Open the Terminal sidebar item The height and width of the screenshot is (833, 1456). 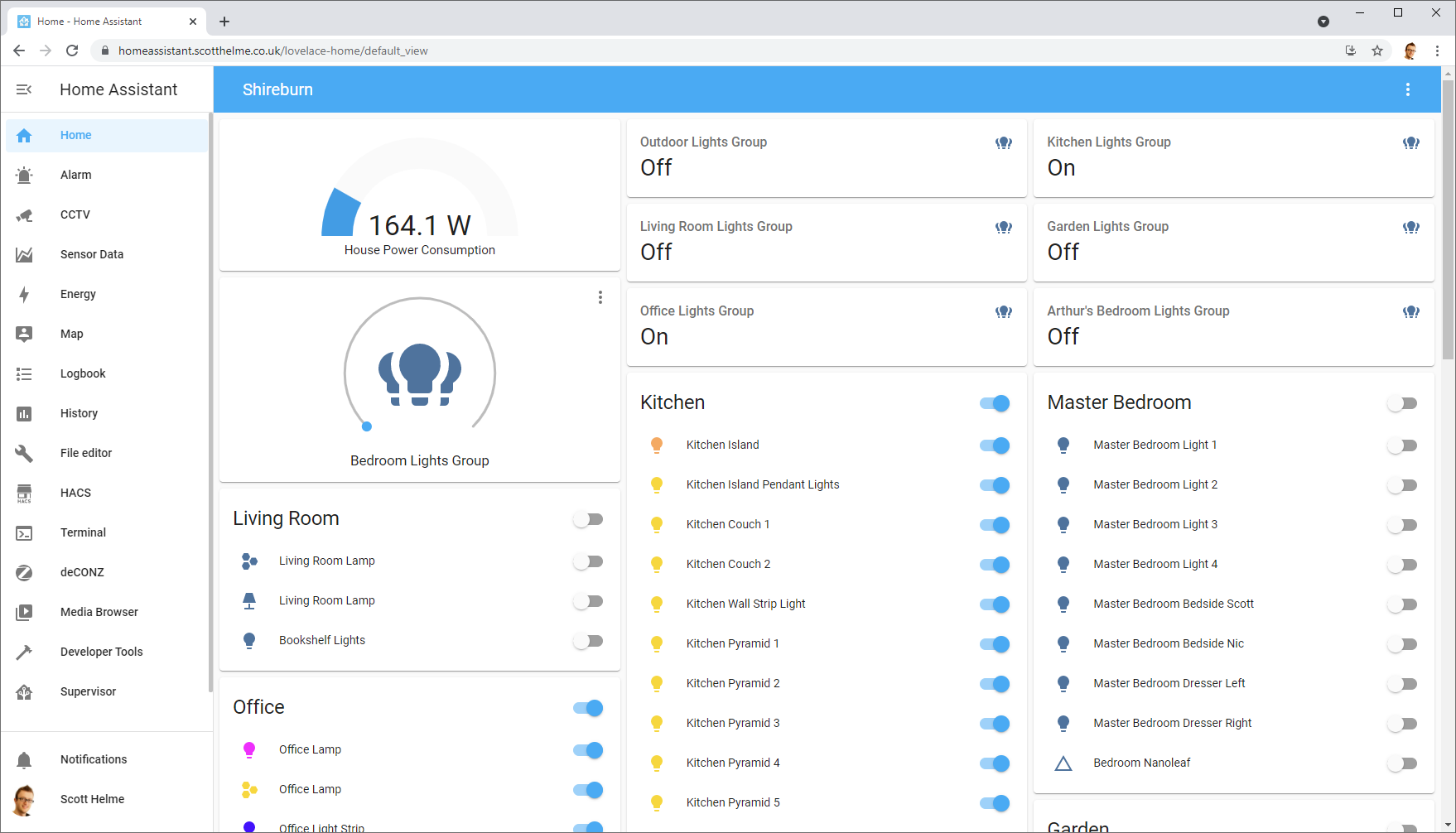(83, 532)
